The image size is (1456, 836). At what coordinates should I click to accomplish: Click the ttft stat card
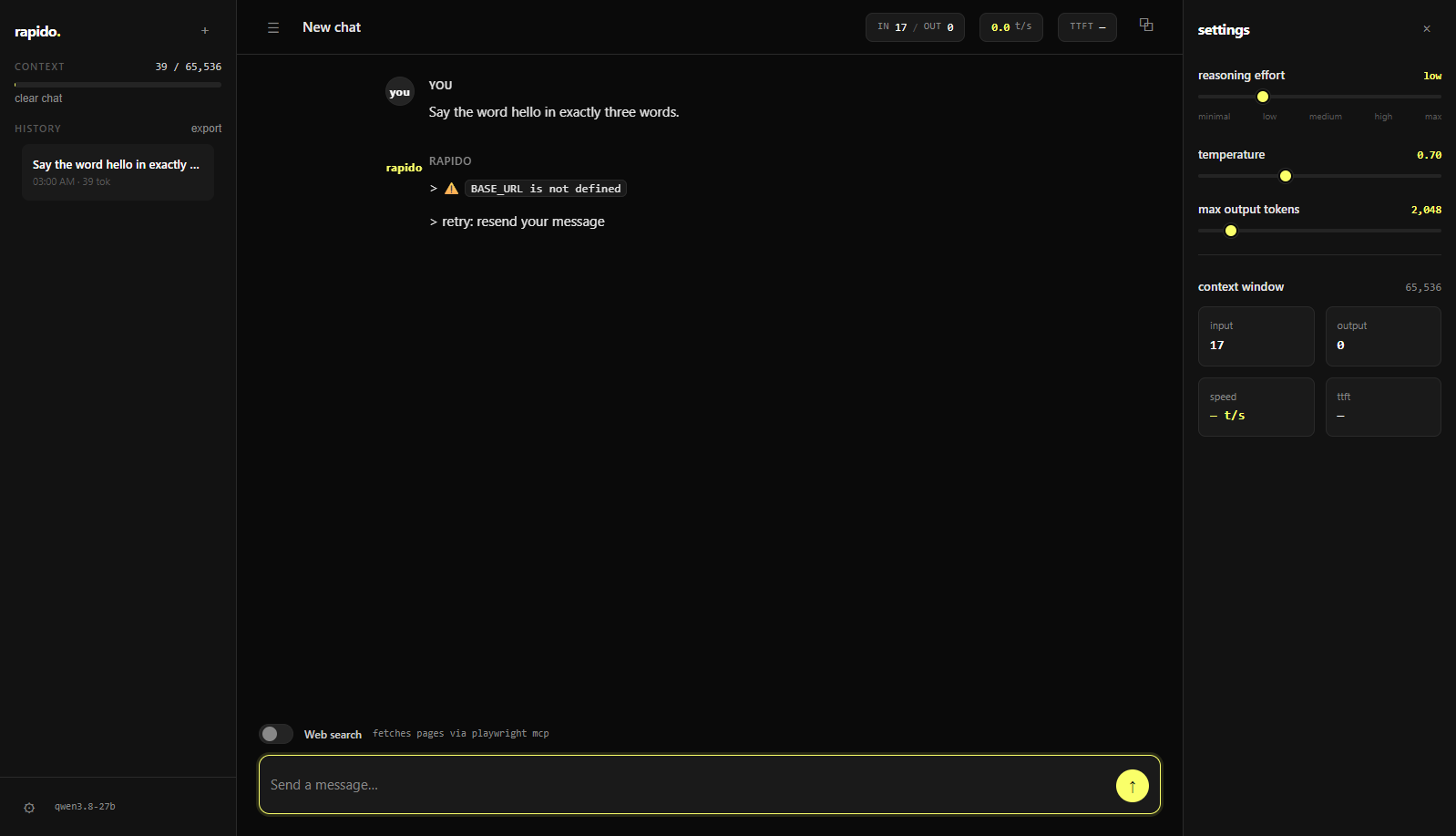coord(1383,407)
